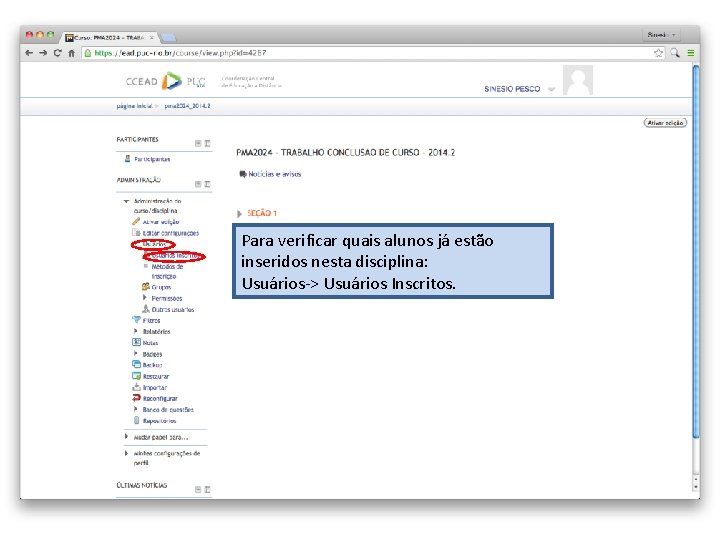Screen dimensions: 720x540
Task: Open the SINESIO PESCO user dropdown arrow
Action: (551, 90)
